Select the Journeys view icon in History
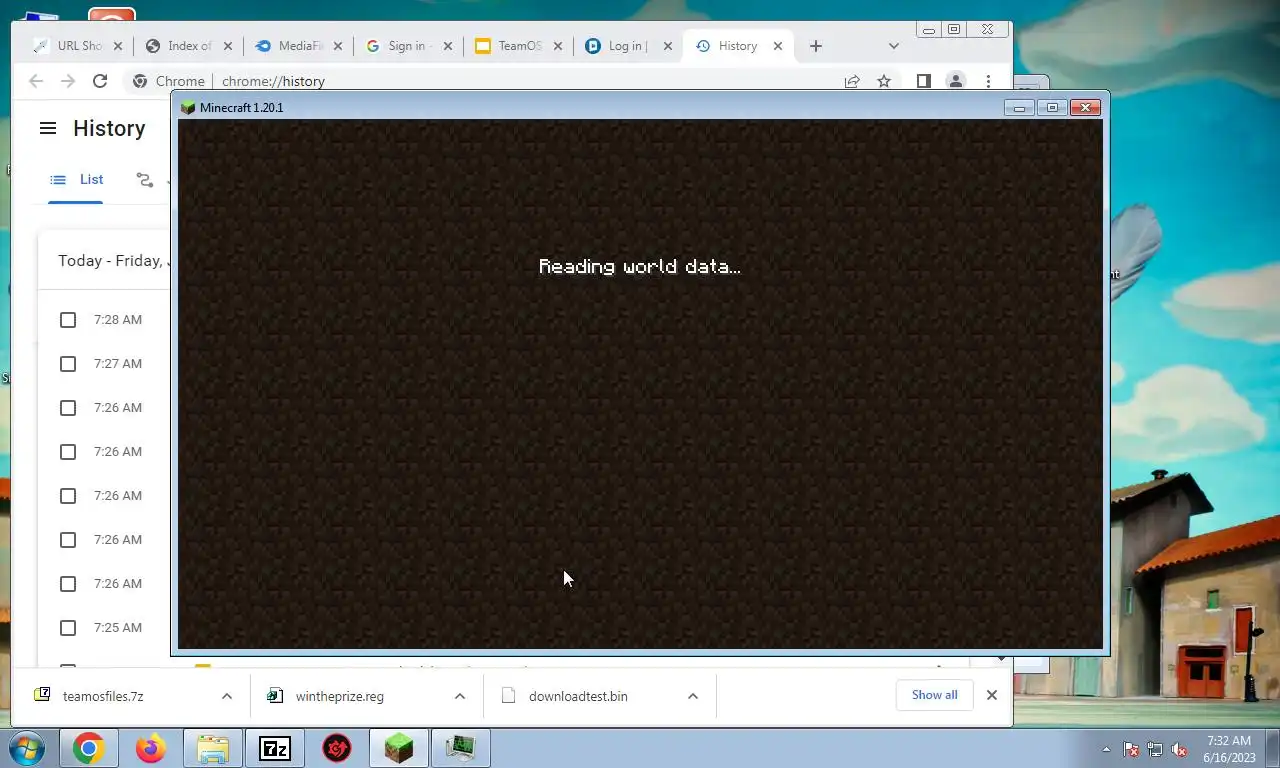Image resolution: width=1280 pixels, height=768 pixels. click(145, 180)
